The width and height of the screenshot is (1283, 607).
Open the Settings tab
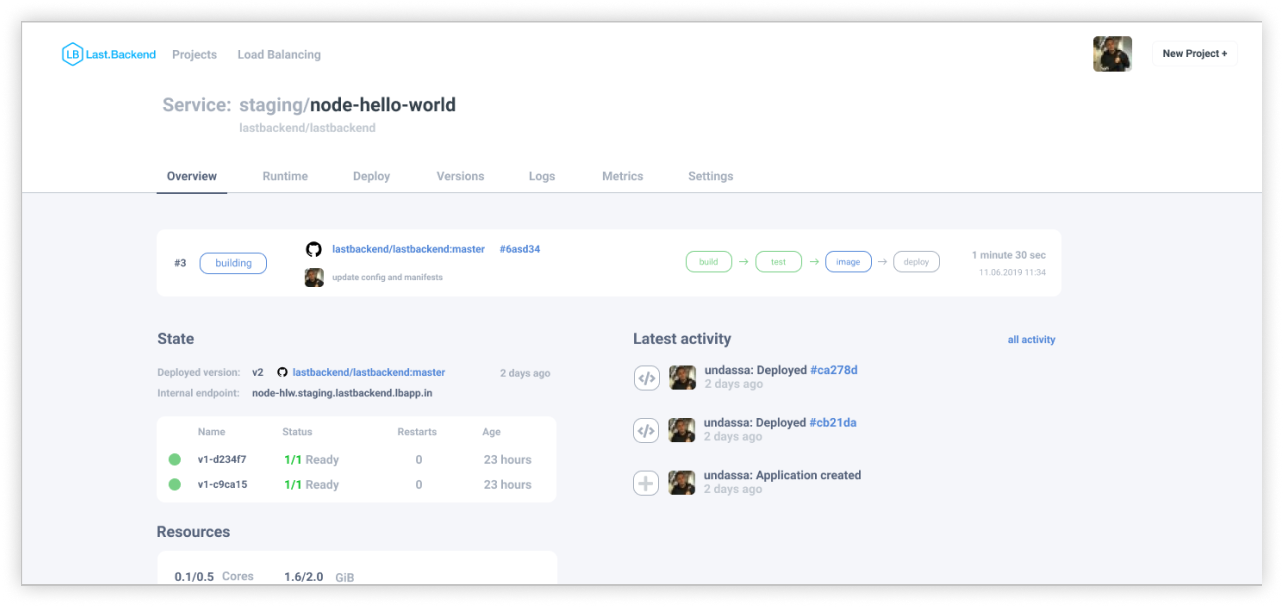pos(710,176)
